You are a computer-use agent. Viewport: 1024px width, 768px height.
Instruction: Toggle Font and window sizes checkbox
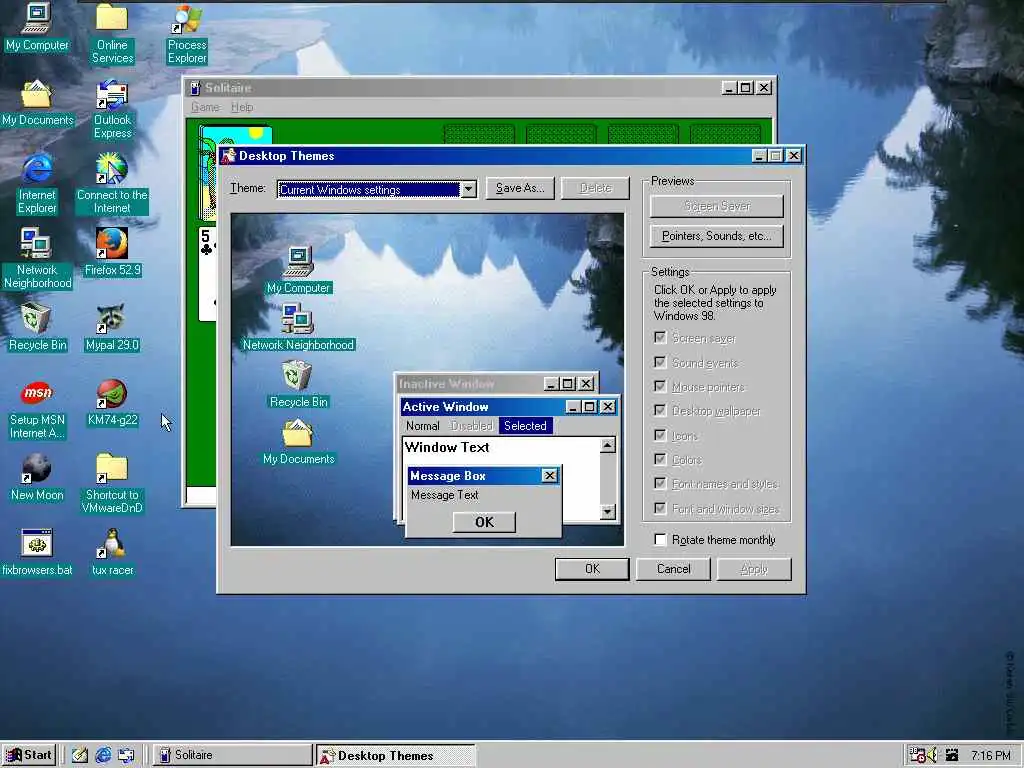click(660, 509)
